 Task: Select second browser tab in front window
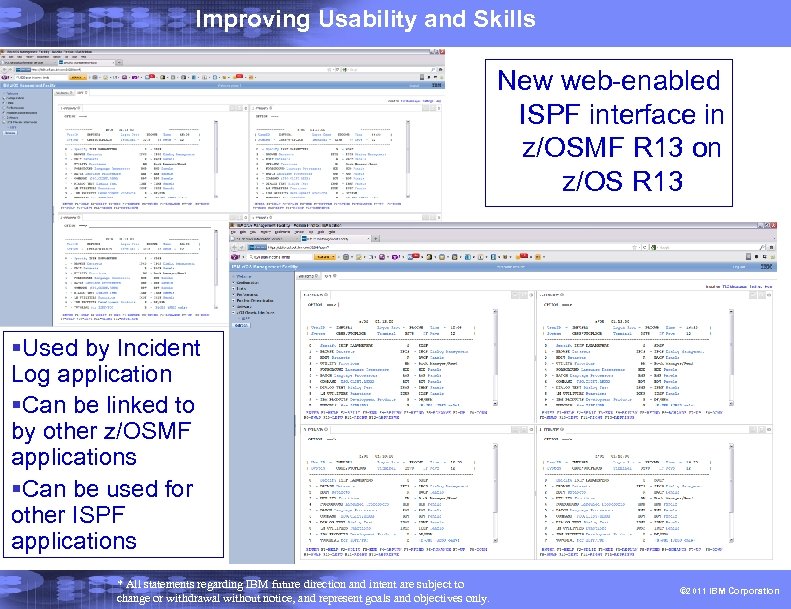point(335,239)
